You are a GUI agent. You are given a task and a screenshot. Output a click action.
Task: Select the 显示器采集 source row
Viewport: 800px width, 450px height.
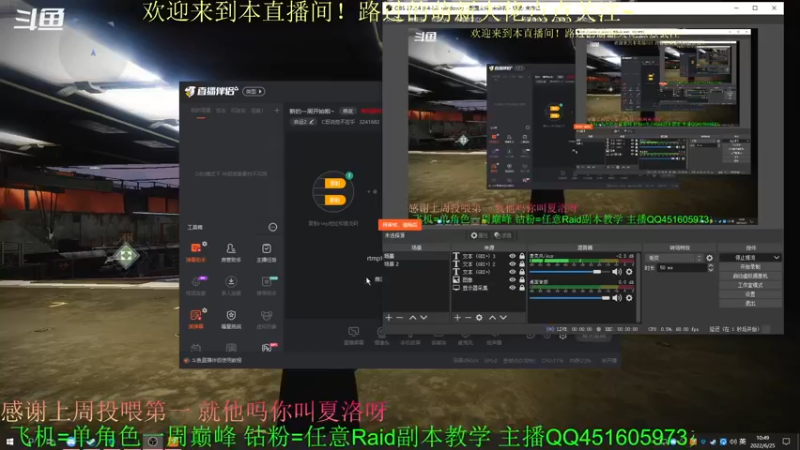489,288
